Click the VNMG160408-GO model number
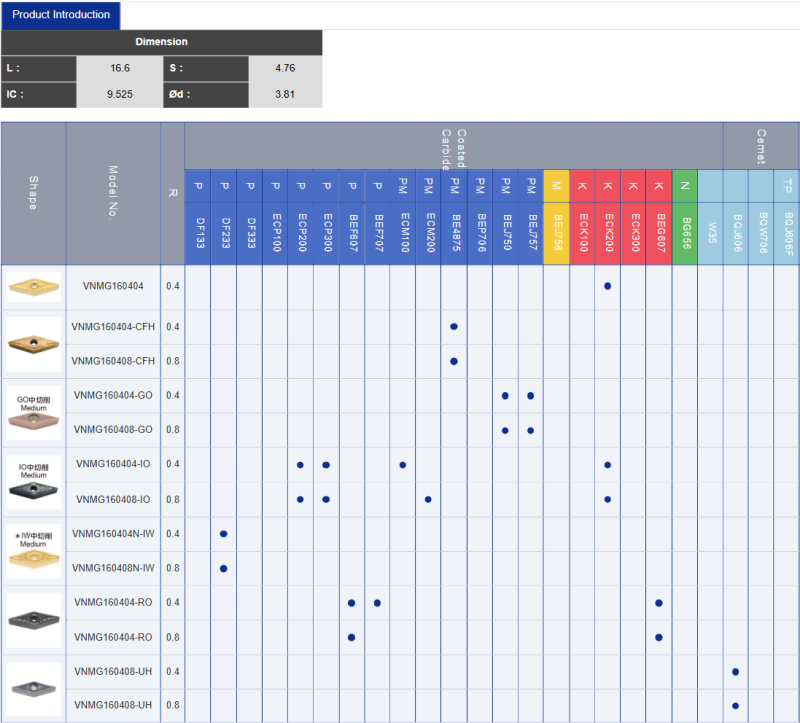This screenshot has width=800, height=723. 113,430
